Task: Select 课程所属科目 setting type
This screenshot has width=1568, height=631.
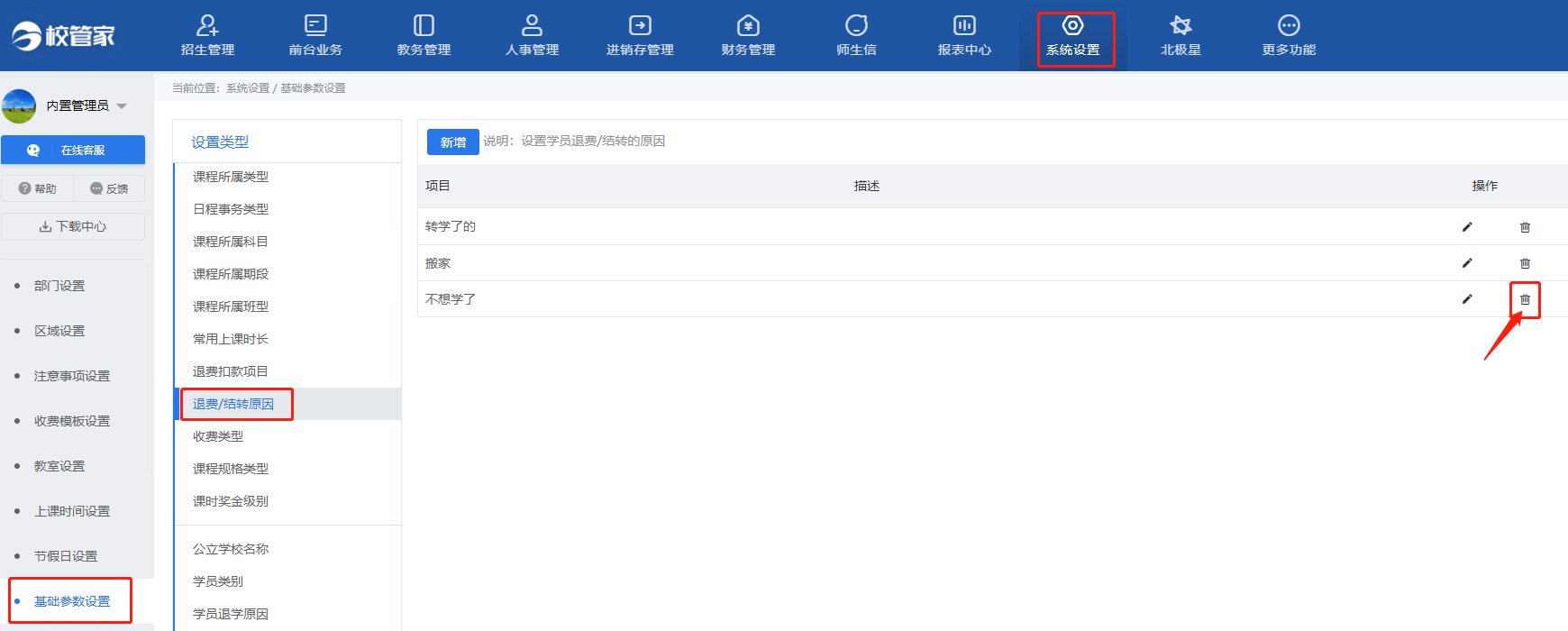Action: pos(231,242)
